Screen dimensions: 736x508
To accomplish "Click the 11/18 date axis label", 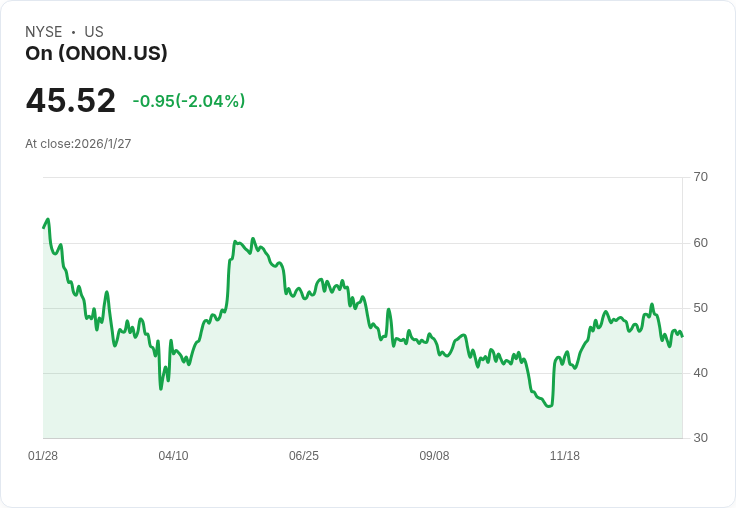I will (x=565, y=455).
